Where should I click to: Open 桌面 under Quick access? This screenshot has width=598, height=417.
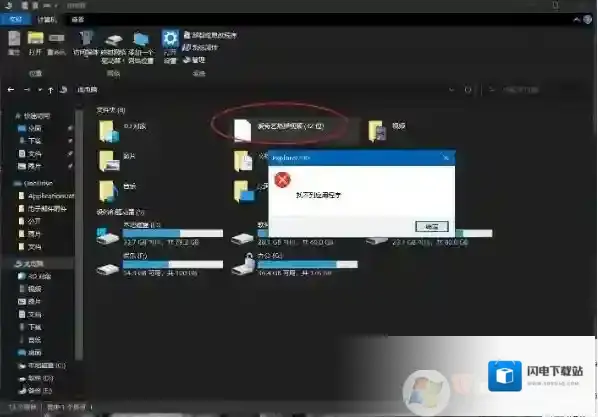coord(35,128)
